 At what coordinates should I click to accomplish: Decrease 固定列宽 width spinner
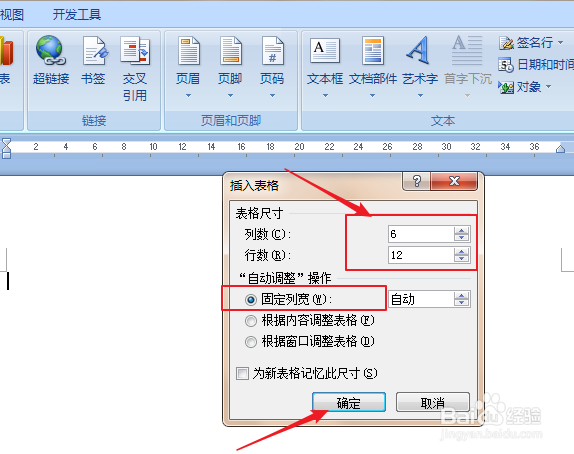click(x=461, y=302)
